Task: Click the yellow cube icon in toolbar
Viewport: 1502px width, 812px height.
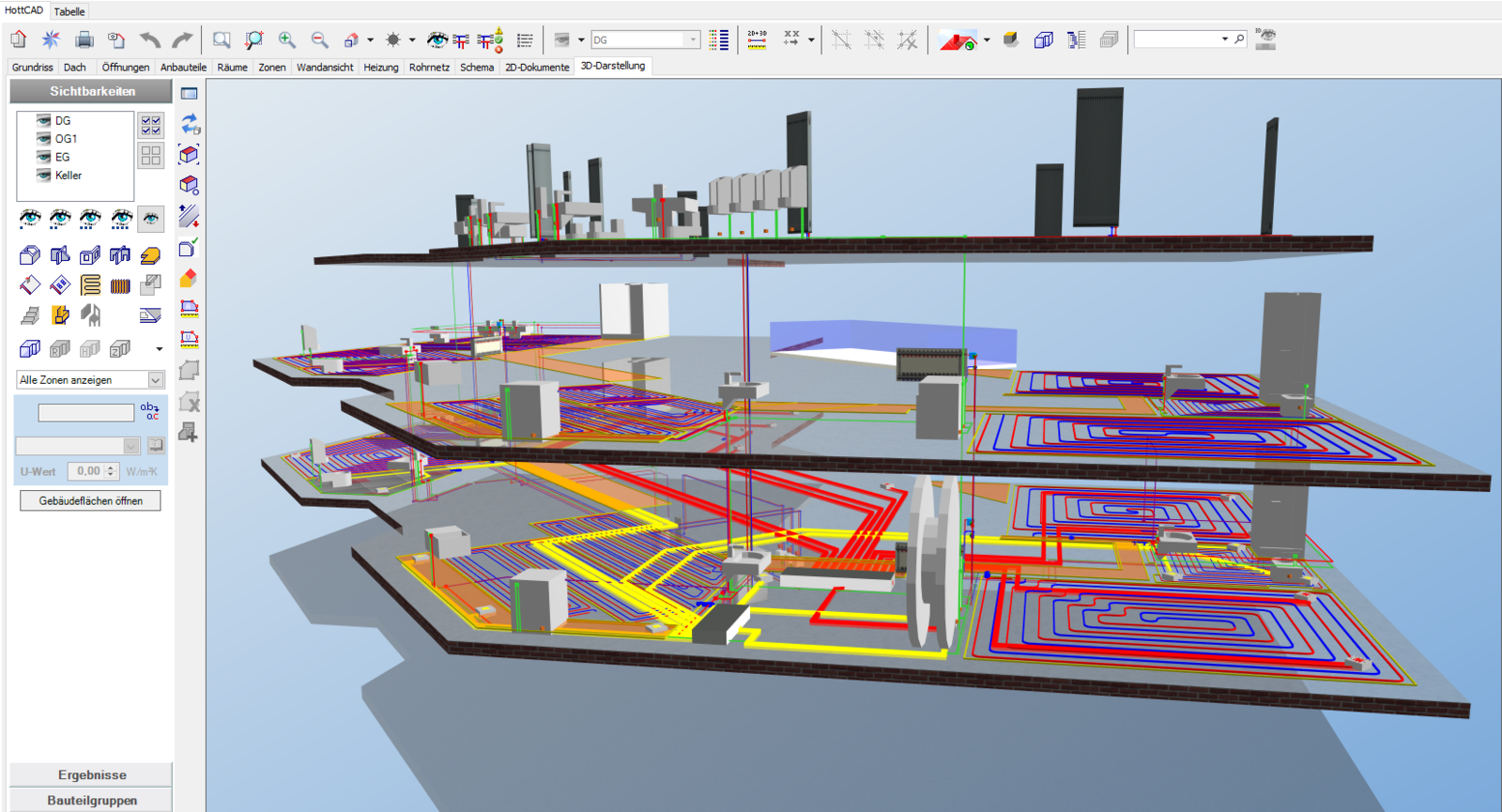Action: click(x=1011, y=39)
